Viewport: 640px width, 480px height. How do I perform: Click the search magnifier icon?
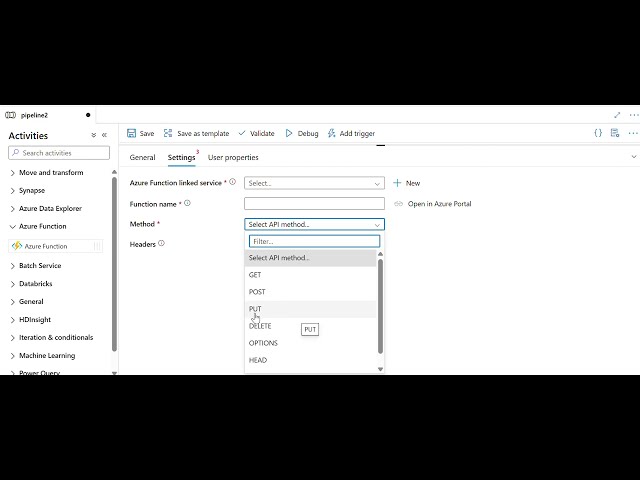pos(16,153)
